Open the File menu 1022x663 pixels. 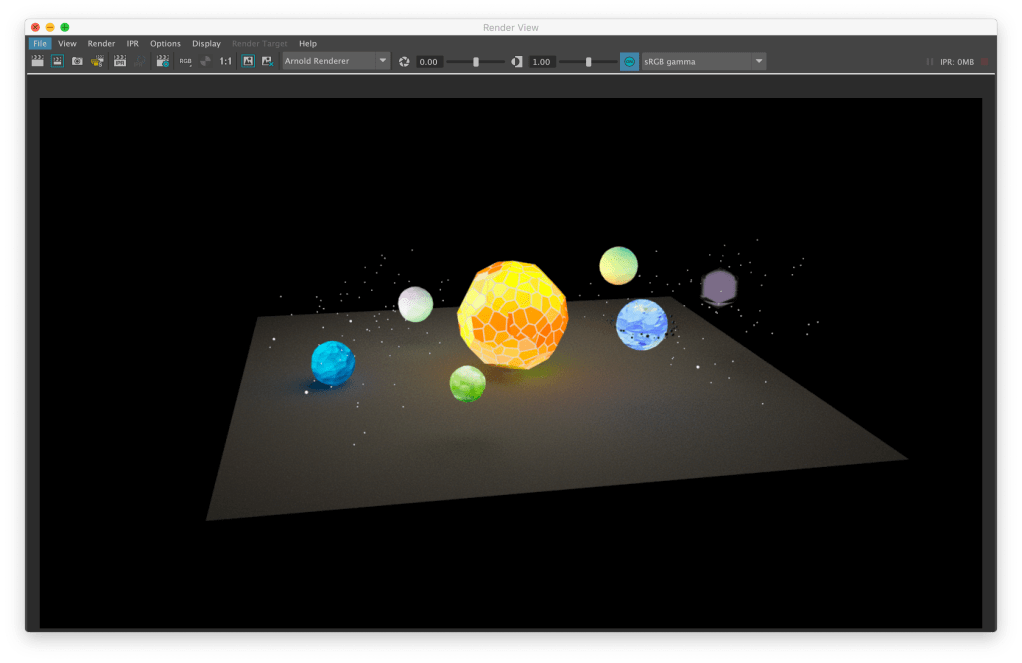point(39,44)
